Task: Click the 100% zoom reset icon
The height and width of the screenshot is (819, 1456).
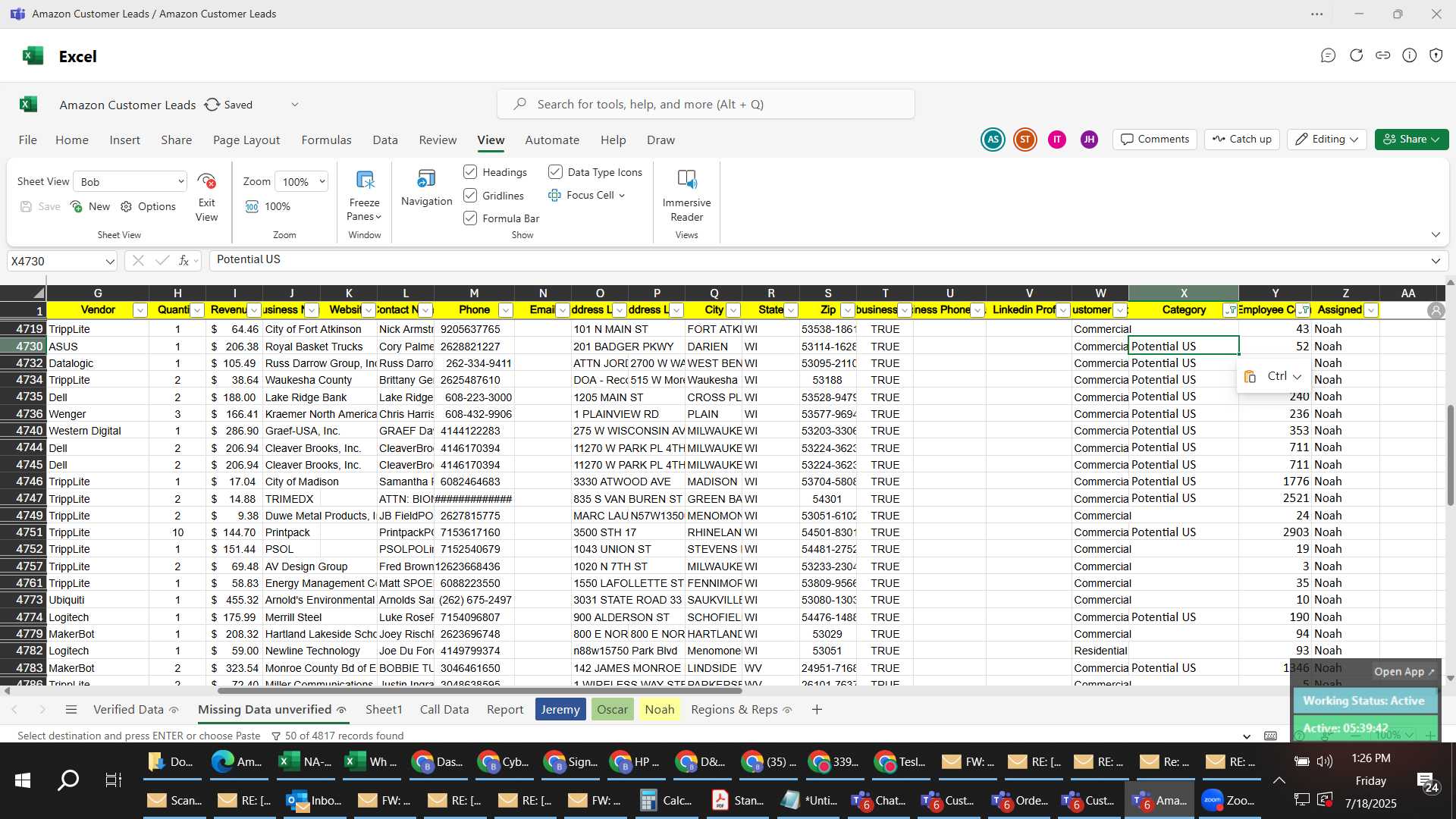Action: pyautogui.click(x=252, y=206)
